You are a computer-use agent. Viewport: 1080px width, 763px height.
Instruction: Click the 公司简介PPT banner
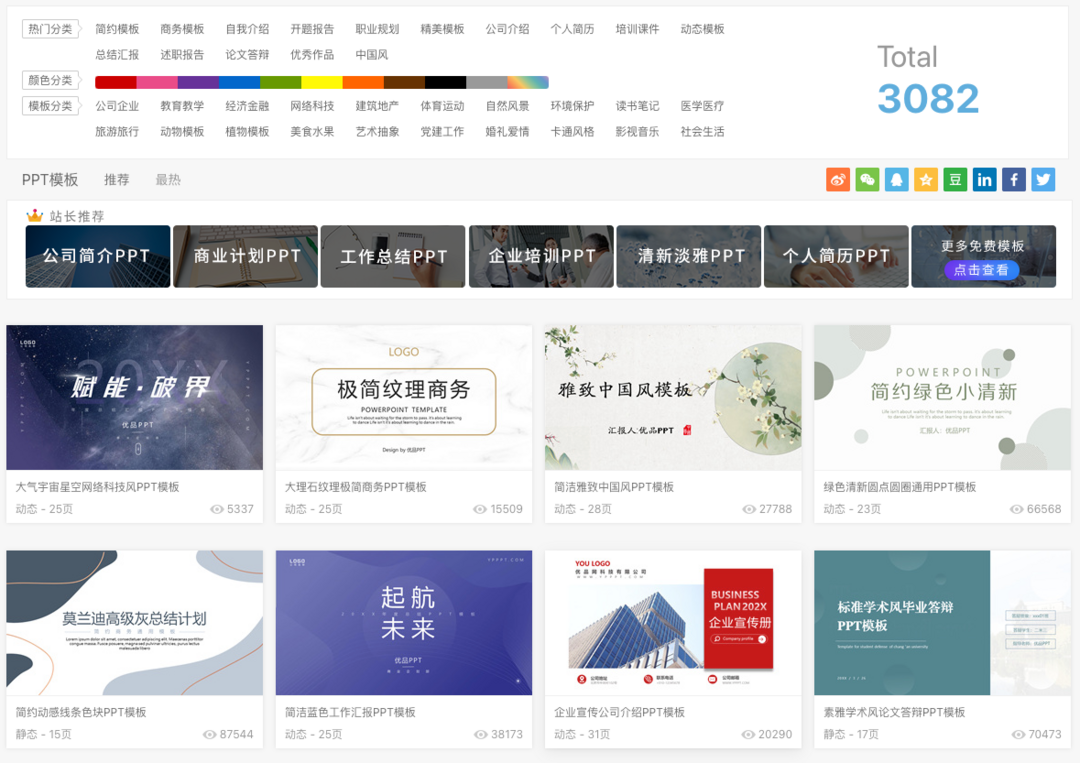click(x=97, y=256)
